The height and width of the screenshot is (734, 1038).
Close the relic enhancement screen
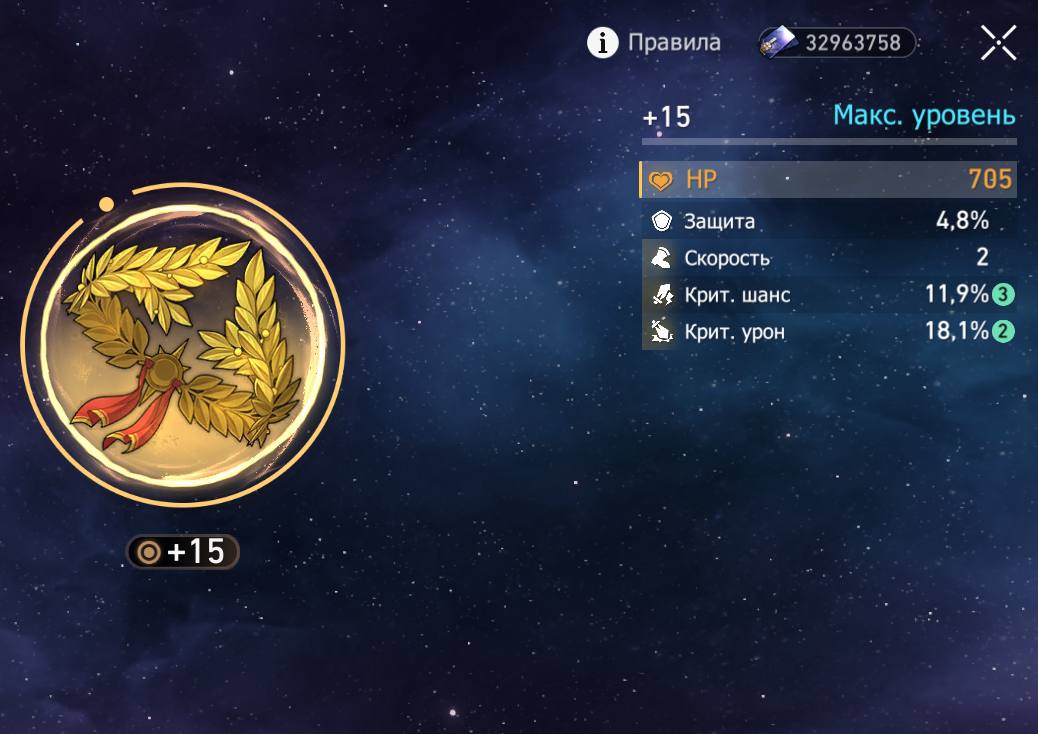coord(998,43)
